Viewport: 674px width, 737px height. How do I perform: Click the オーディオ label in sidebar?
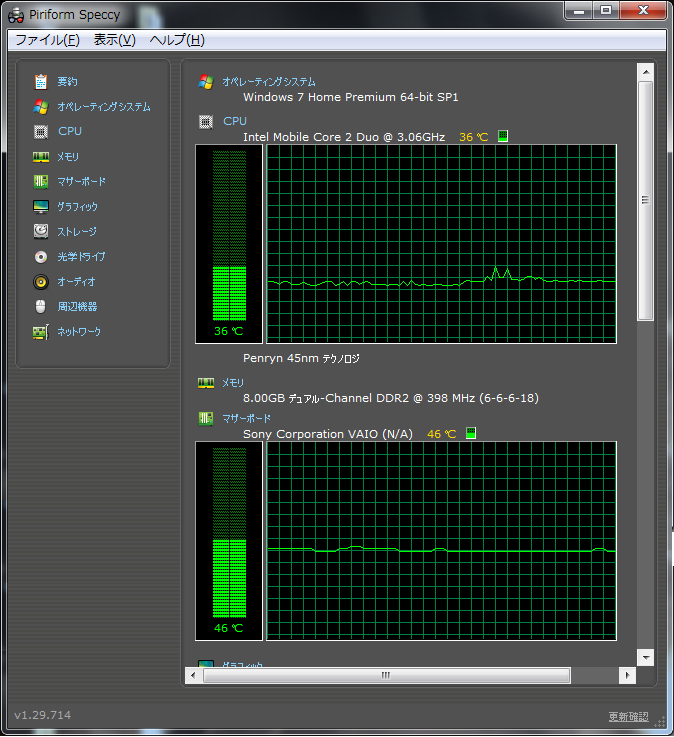[x=76, y=282]
